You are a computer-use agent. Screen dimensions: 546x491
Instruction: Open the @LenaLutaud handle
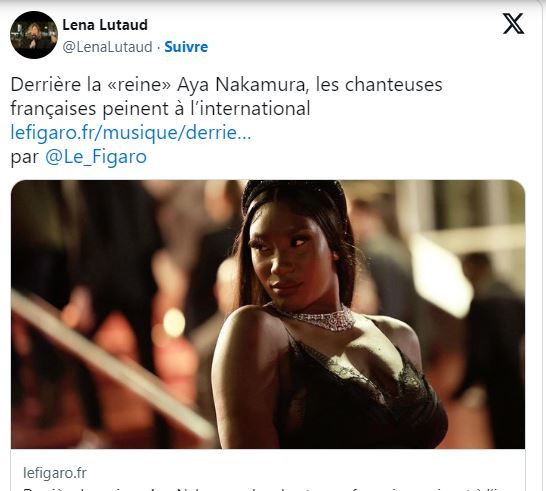point(107,47)
